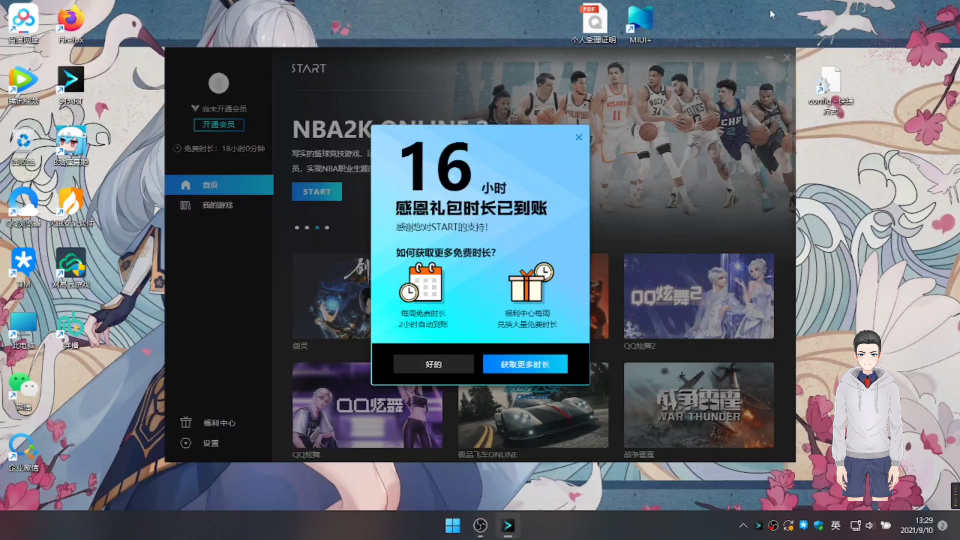This screenshot has height=540, width=960.
Task: Select the second banner carousel dot
Action: (307, 228)
